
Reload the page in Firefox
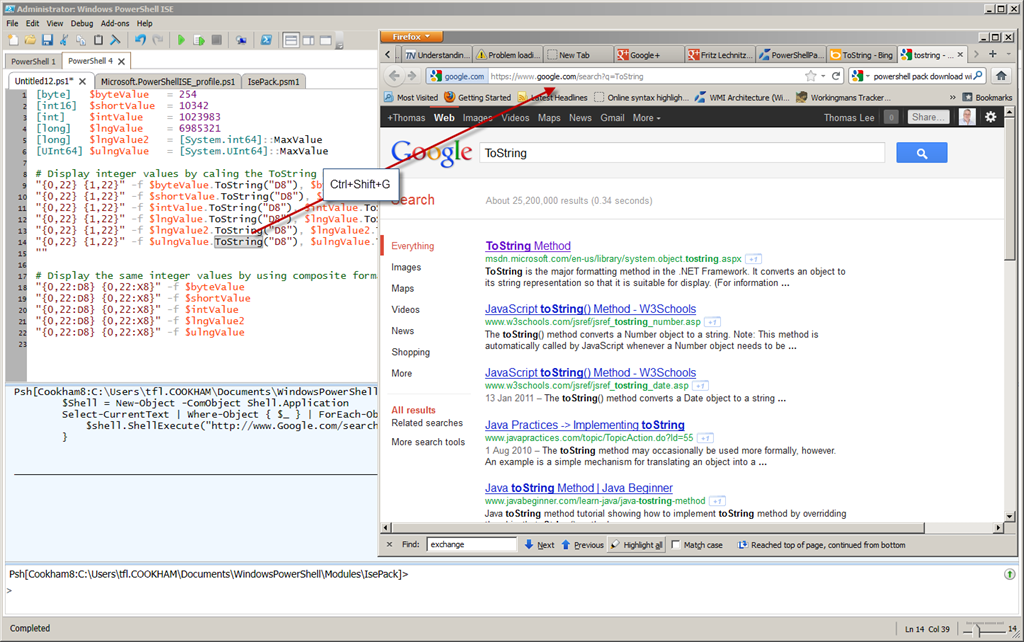[x=836, y=76]
